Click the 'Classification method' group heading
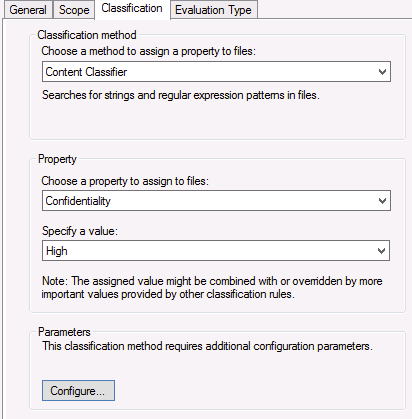The image size is (412, 419). click(87, 35)
